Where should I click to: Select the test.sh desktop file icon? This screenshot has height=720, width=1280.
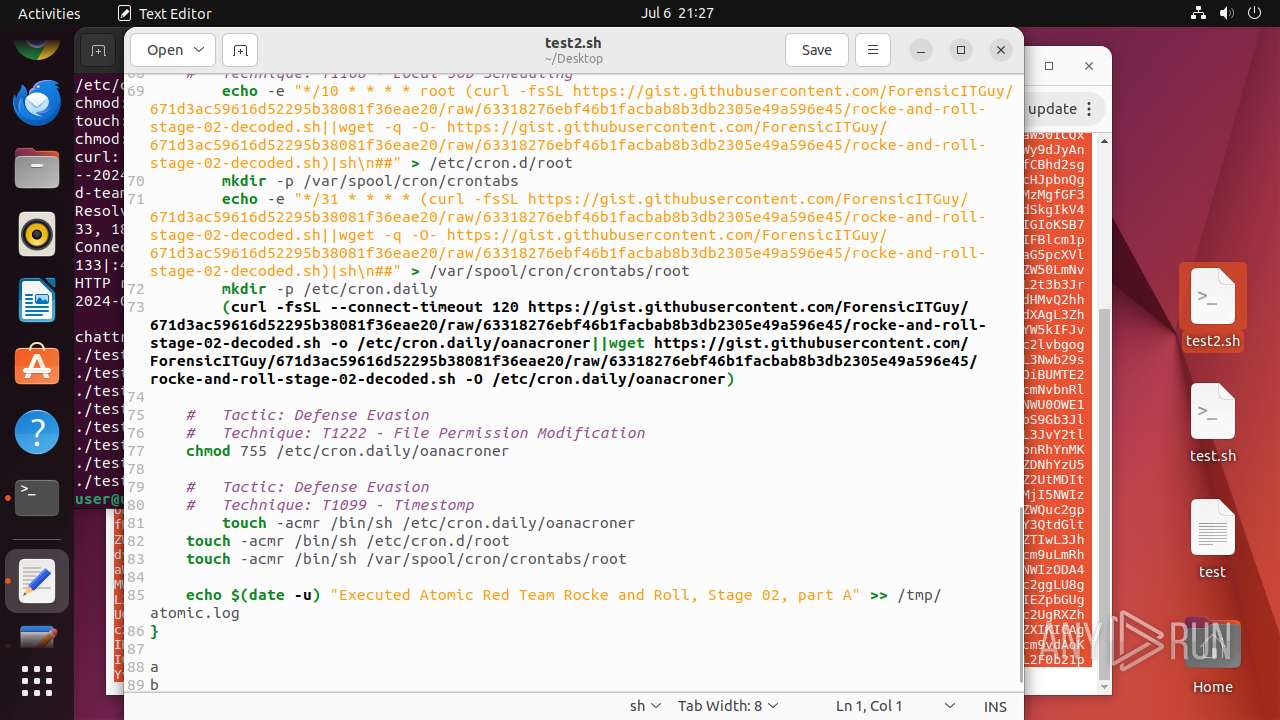[1212, 424]
